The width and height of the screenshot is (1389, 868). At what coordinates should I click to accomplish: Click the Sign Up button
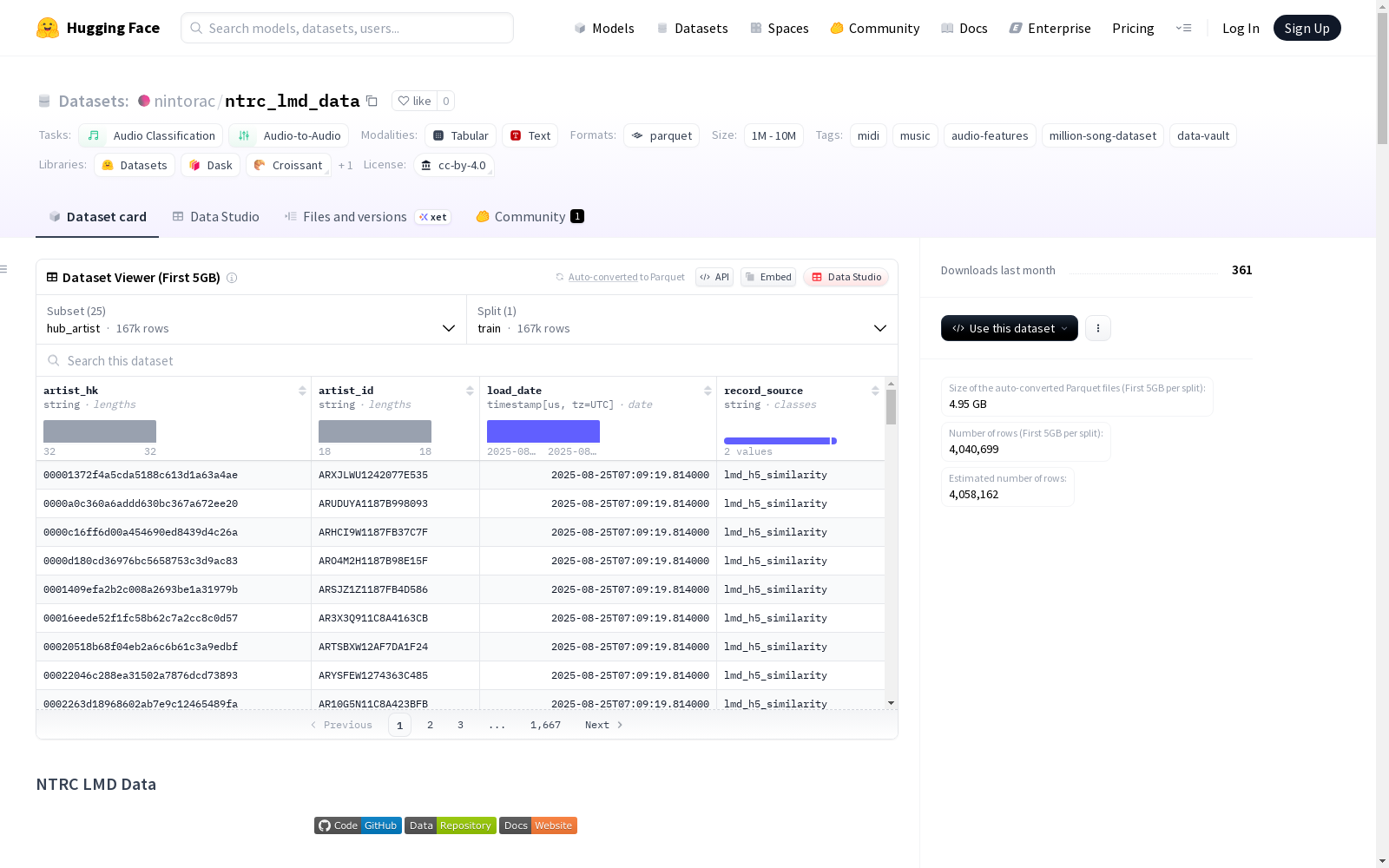point(1307,28)
